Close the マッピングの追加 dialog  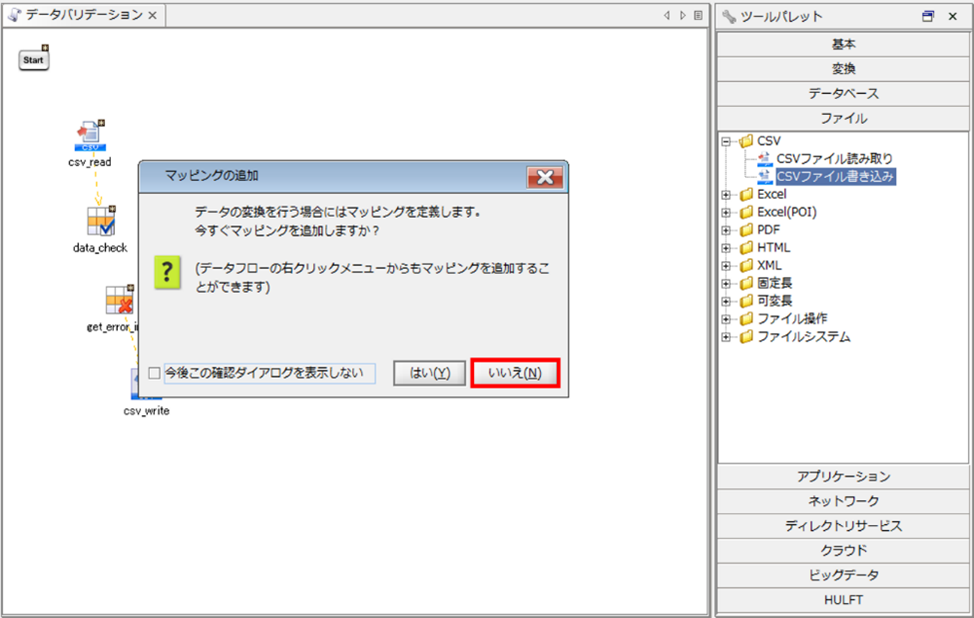click(x=544, y=176)
